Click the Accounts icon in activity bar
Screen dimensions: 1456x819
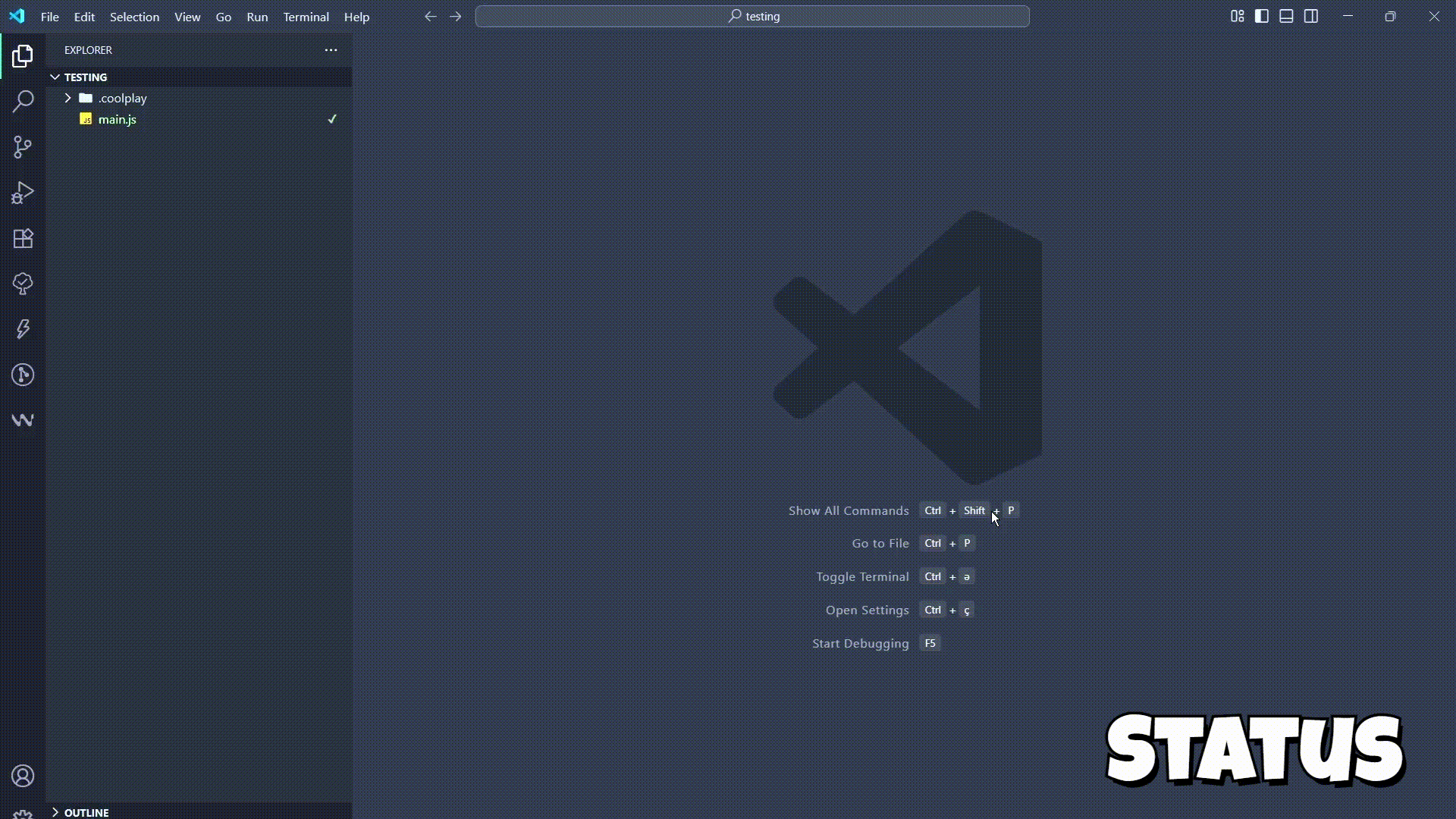coord(23,776)
